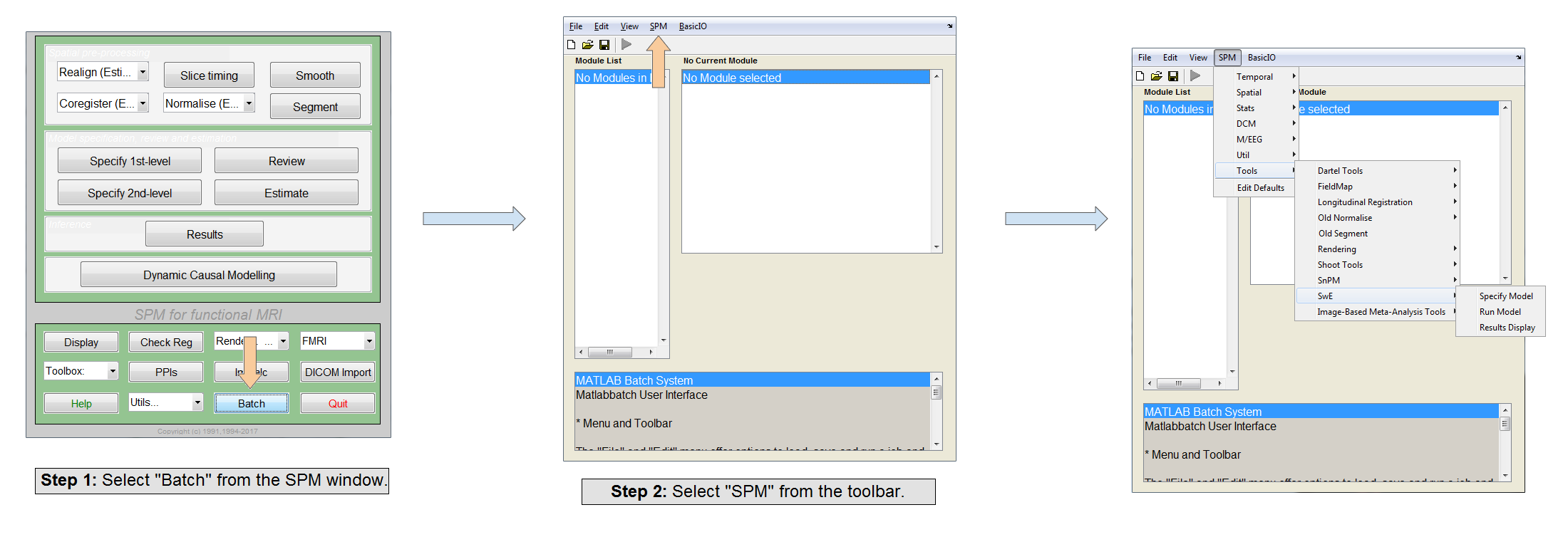Open the Coregister (E... dropdown
The height and width of the screenshot is (537, 1568).
tap(143, 103)
